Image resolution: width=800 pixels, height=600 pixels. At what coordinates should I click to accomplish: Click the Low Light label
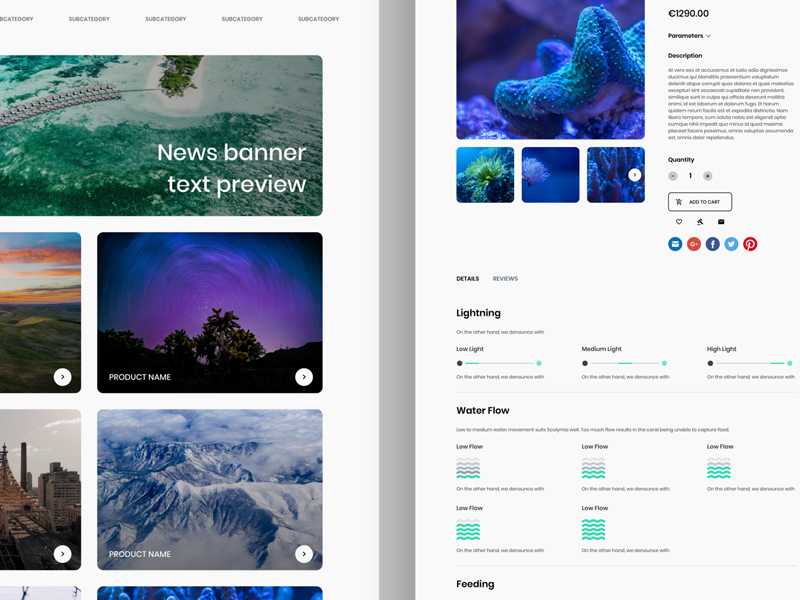pos(470,349)
